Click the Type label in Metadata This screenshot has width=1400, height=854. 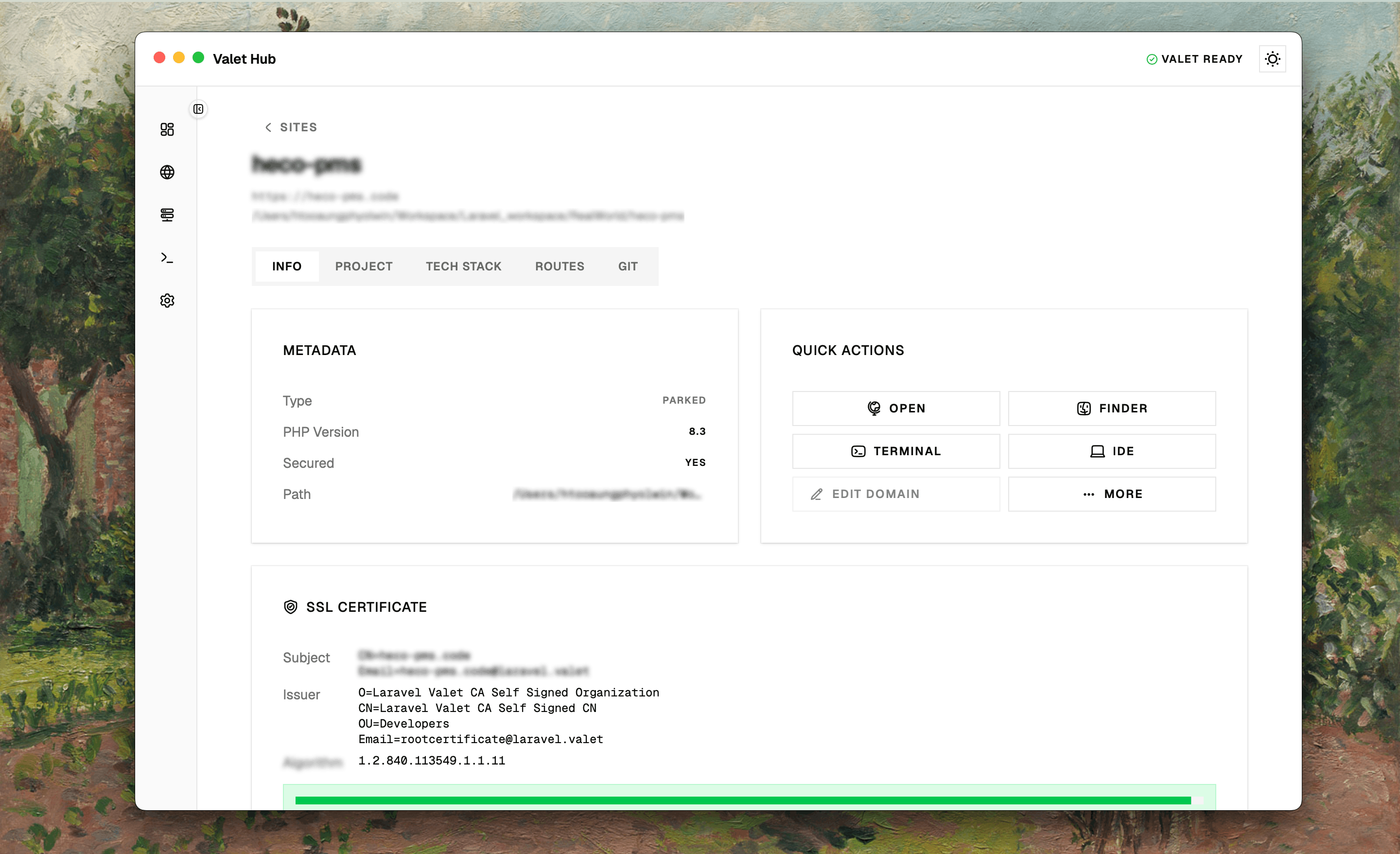(297, 401)
